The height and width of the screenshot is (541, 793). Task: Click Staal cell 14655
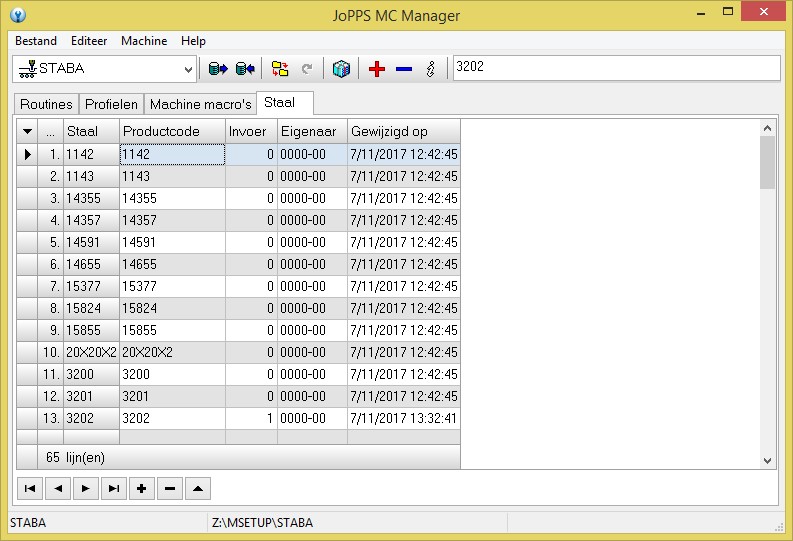click(x=91, y=264)
